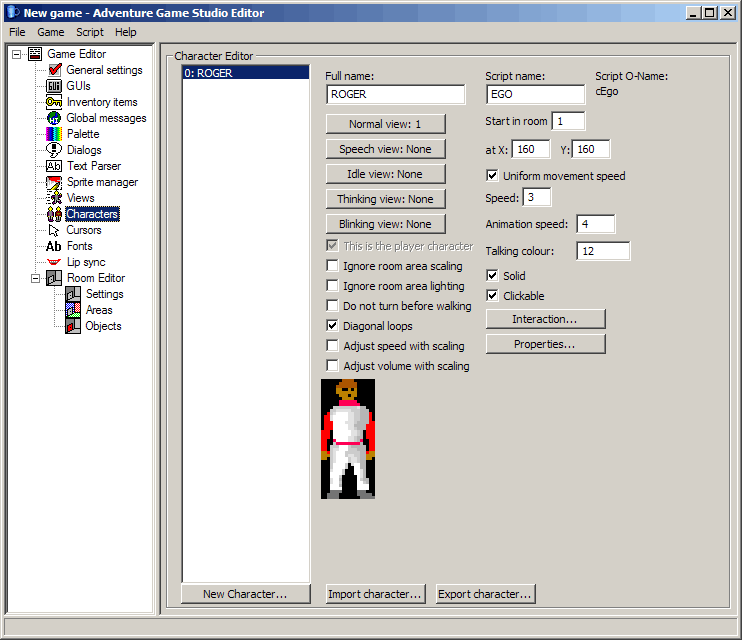The image size is (742, 640).
Task: Click Speech view: None button
Action: [386, 149]
